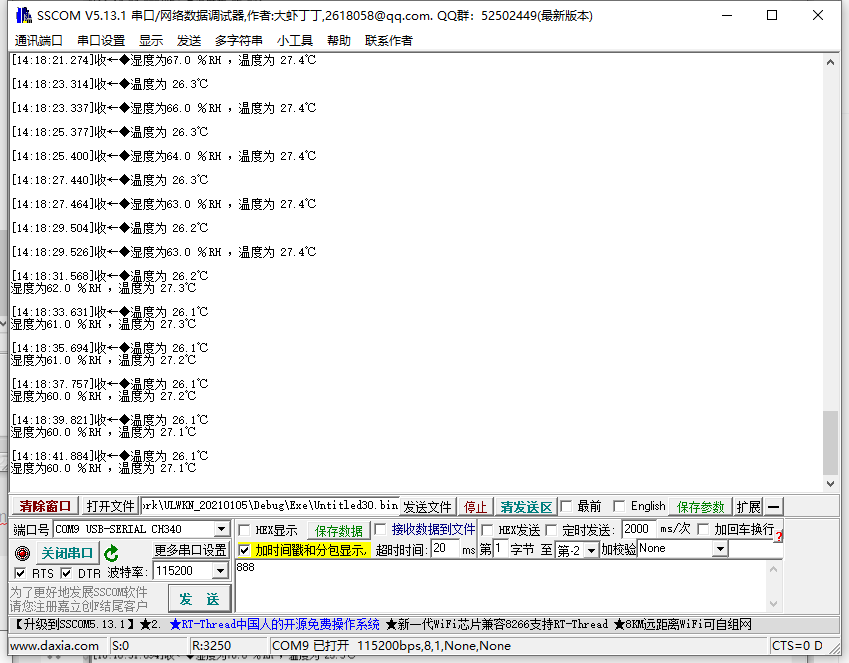Click the 发送 send button
The image size is (849, 663).
[x=199, y=599]
